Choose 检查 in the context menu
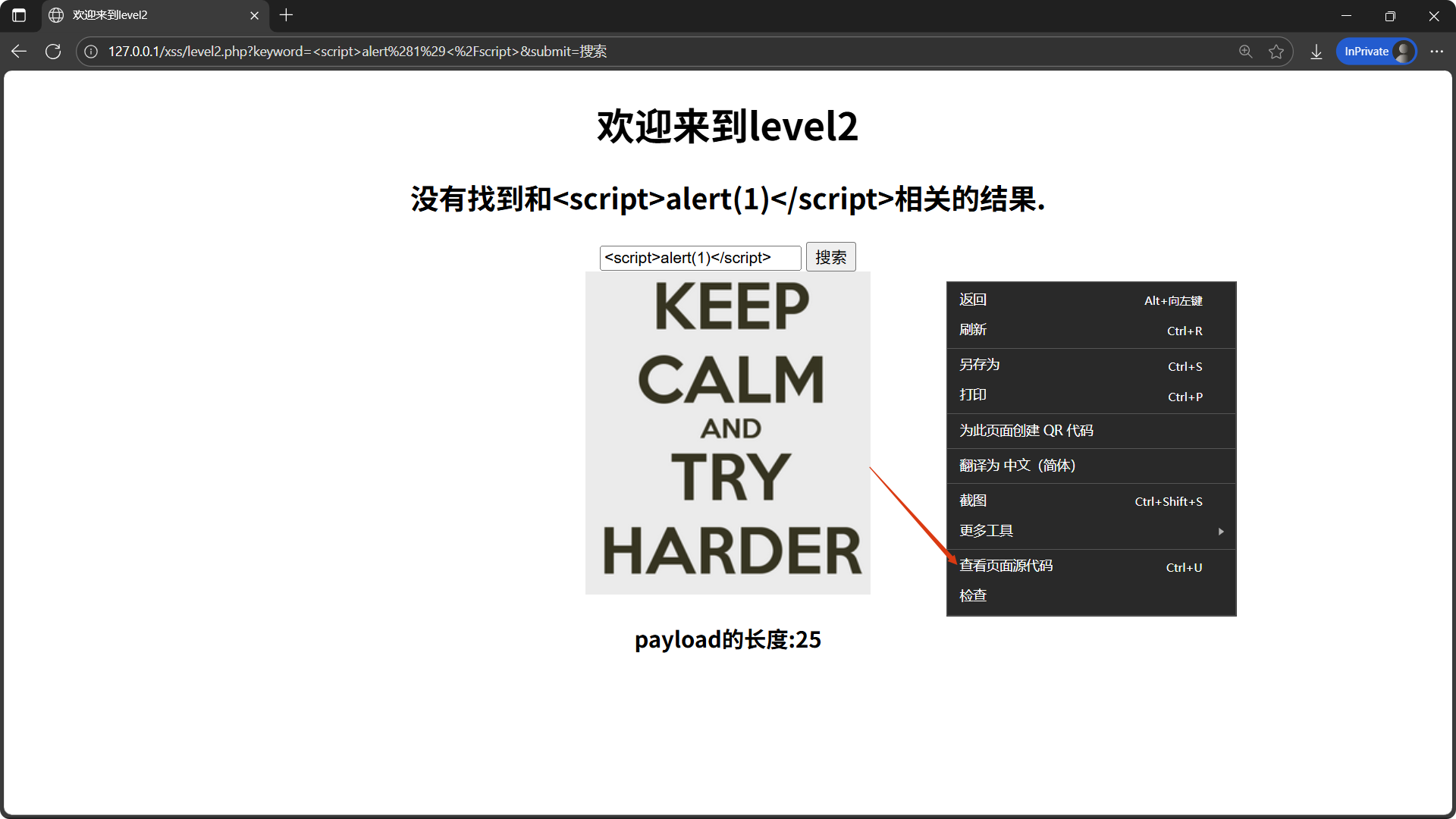The height and width of the screenshot is (819, 1456). point(973,596)
